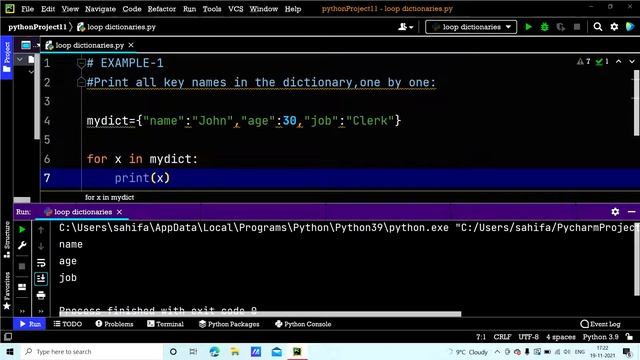Click loop dictionaries.py breadcrumb in navigation bar

[116, 27]
